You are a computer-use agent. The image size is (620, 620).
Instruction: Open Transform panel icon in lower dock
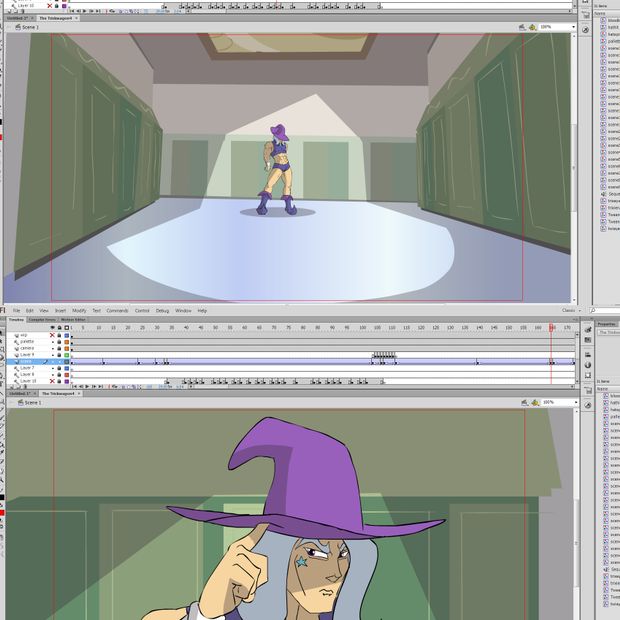(x=588, y=375)
